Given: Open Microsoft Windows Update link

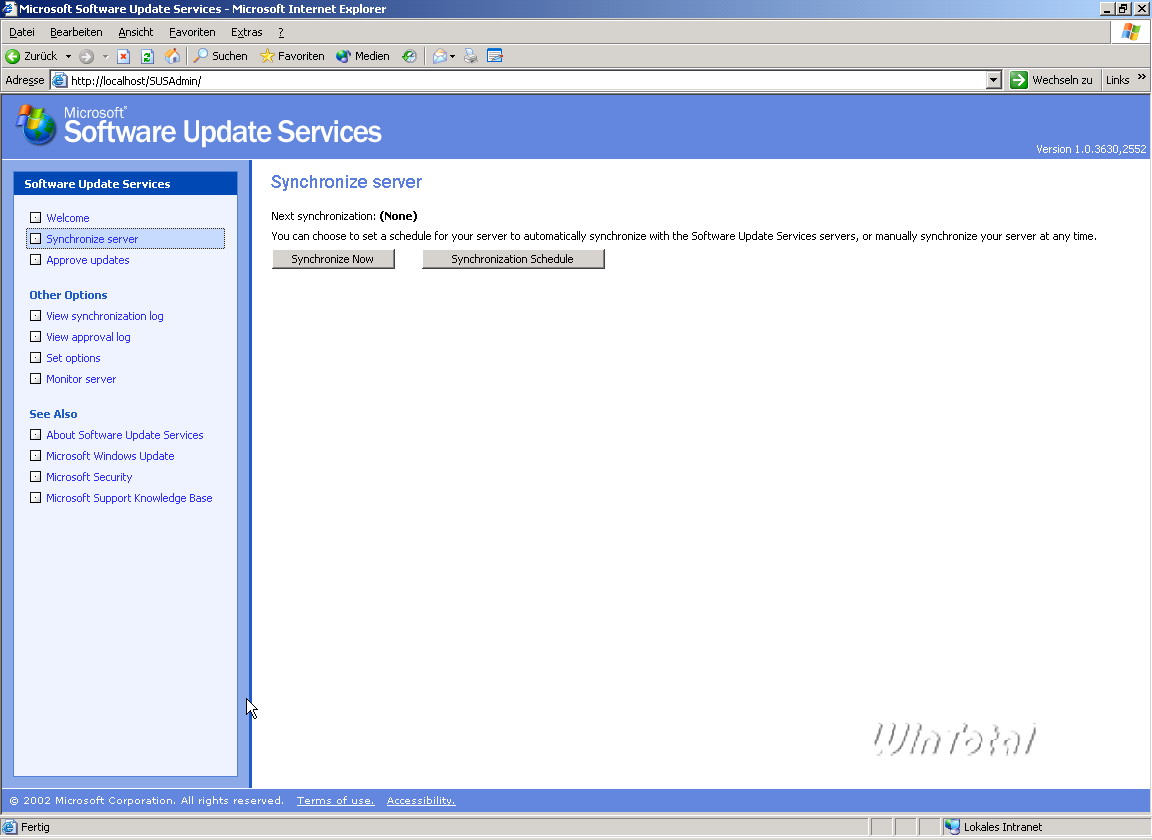Looking at the screenshot, I should [110, 456].
